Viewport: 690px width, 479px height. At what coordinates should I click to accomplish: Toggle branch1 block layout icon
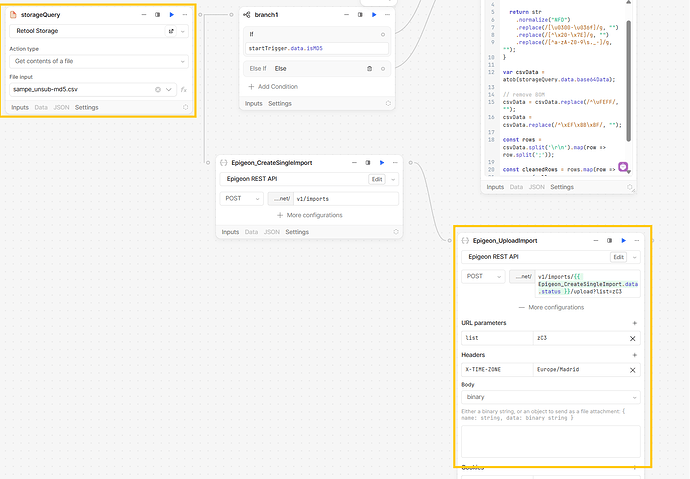click(x=360, y=15)
